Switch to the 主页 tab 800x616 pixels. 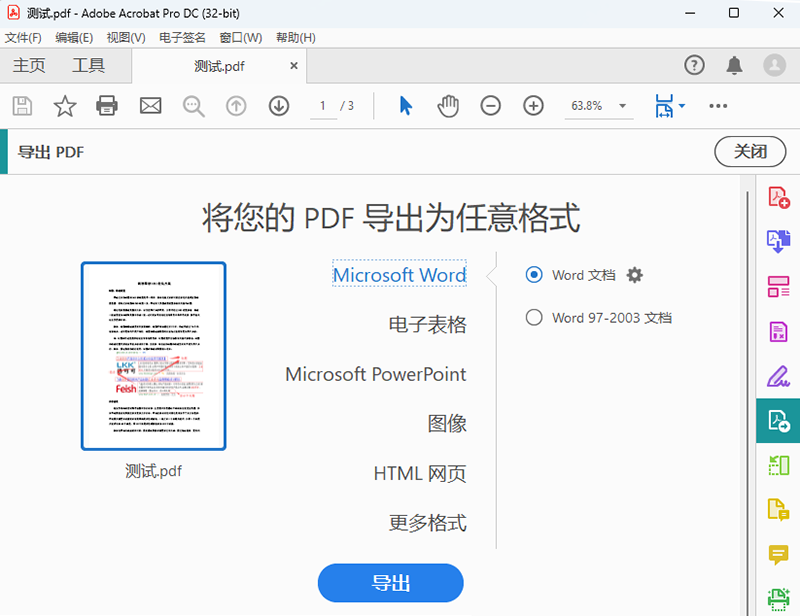pos(29,65)
